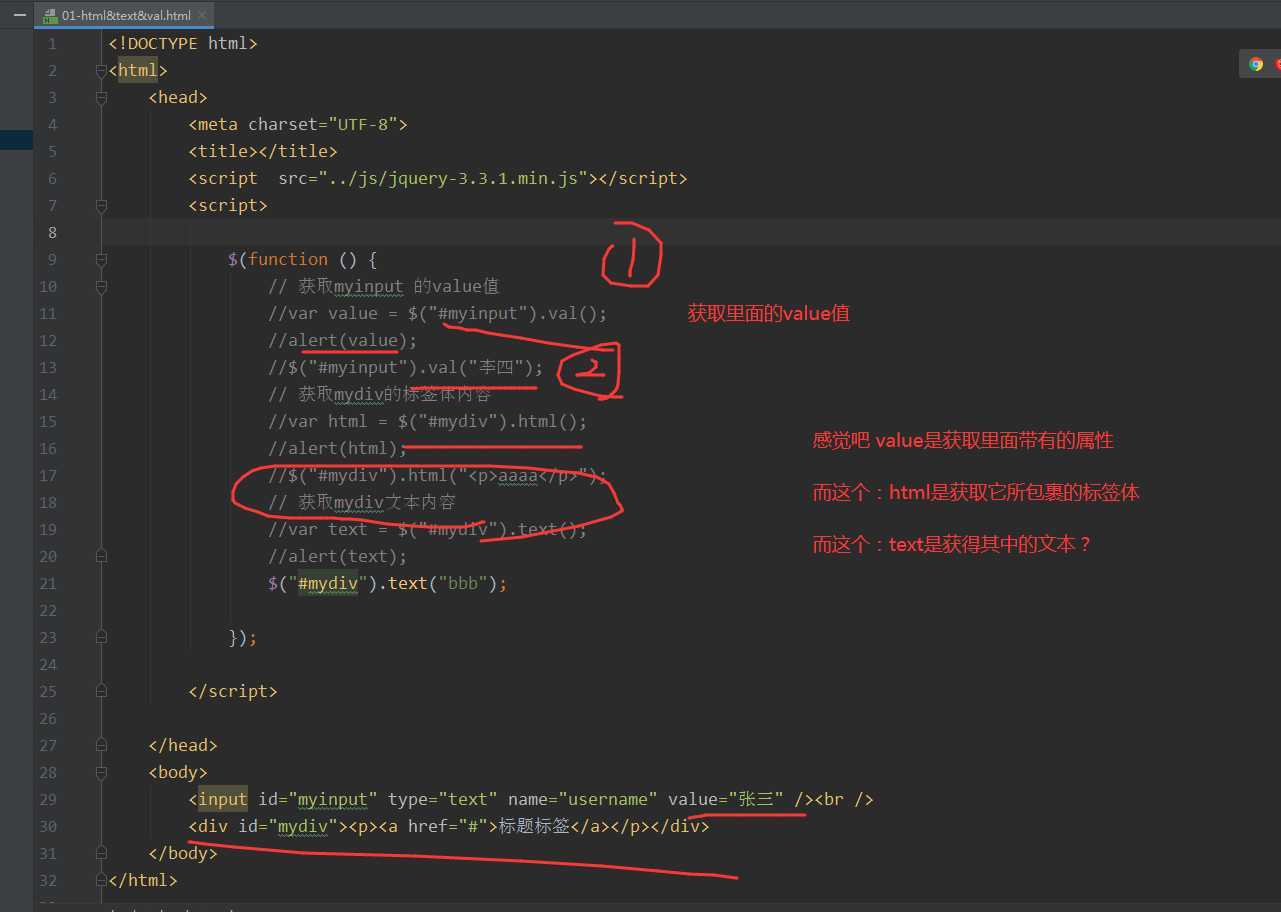
Task: Click line number 8 in gutter
Action: tap(52, 233)
